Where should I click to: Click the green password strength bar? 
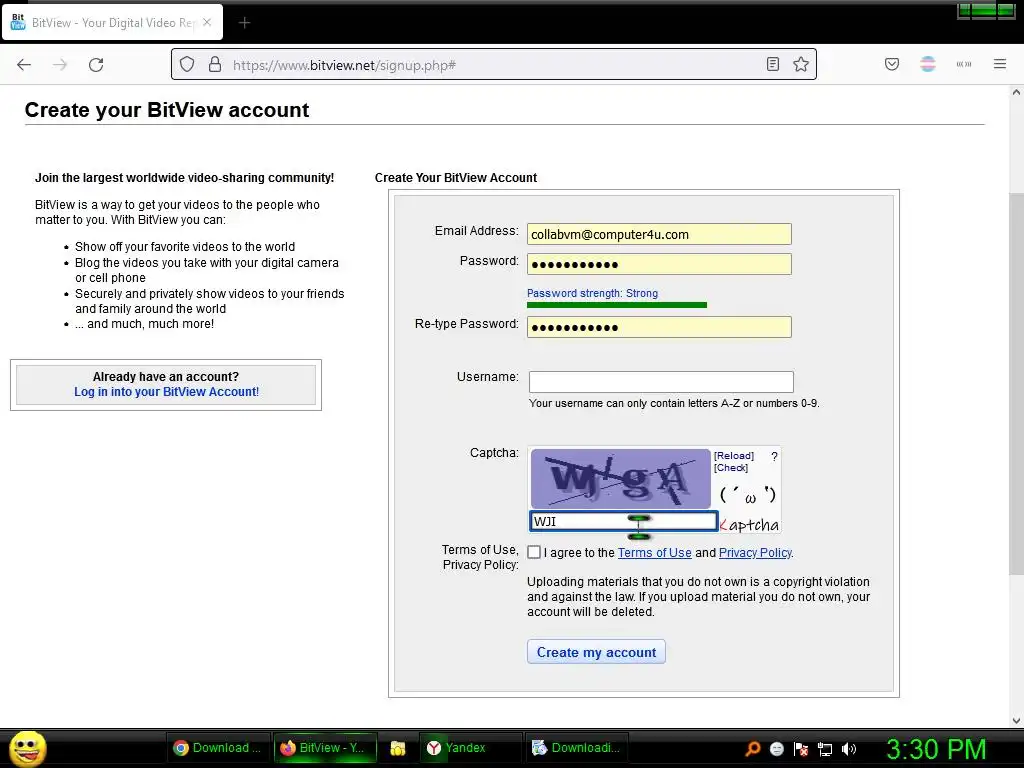[x=616, y=305]
